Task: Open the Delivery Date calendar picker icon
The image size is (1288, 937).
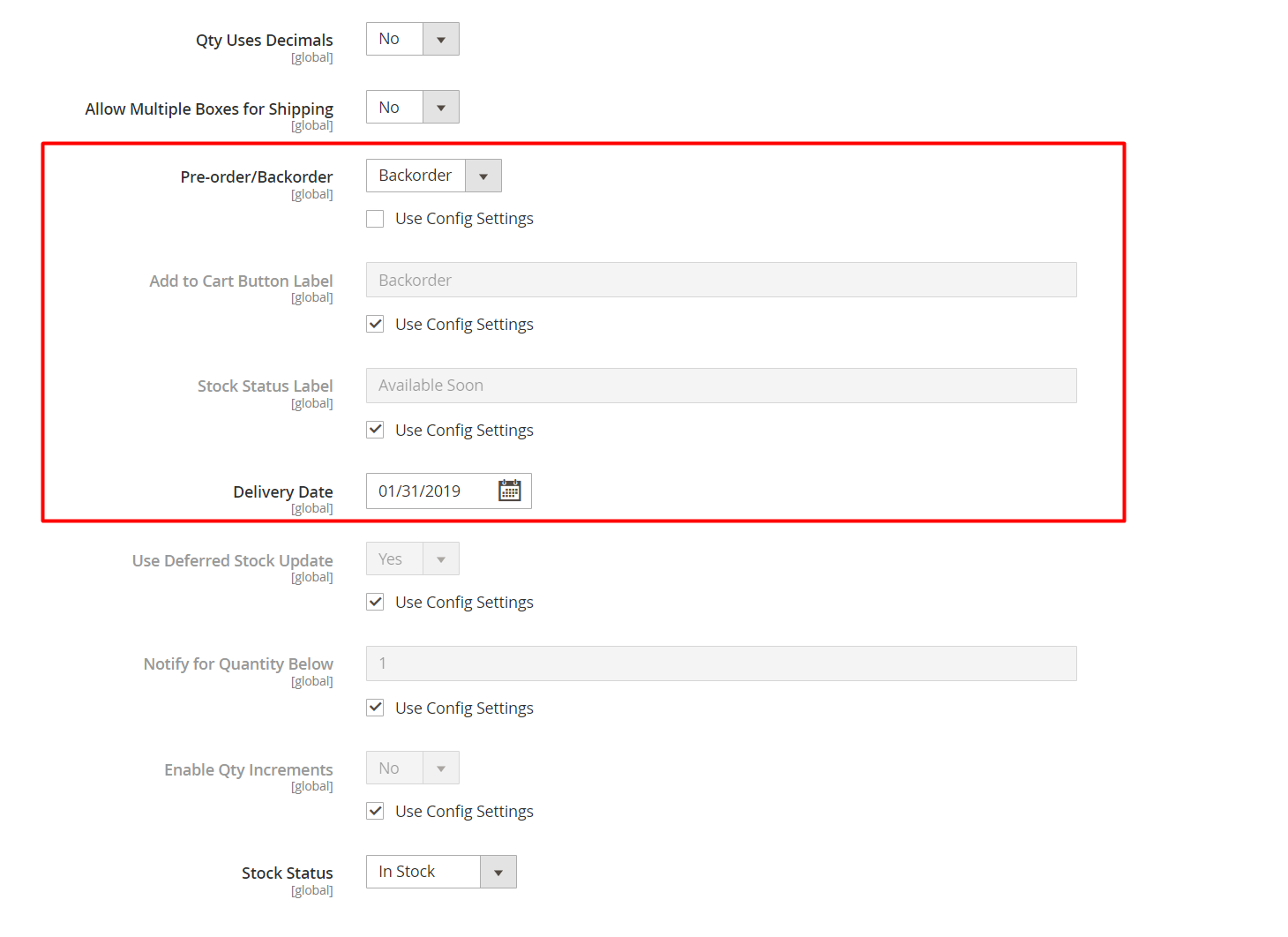Action: pos(510,491)
